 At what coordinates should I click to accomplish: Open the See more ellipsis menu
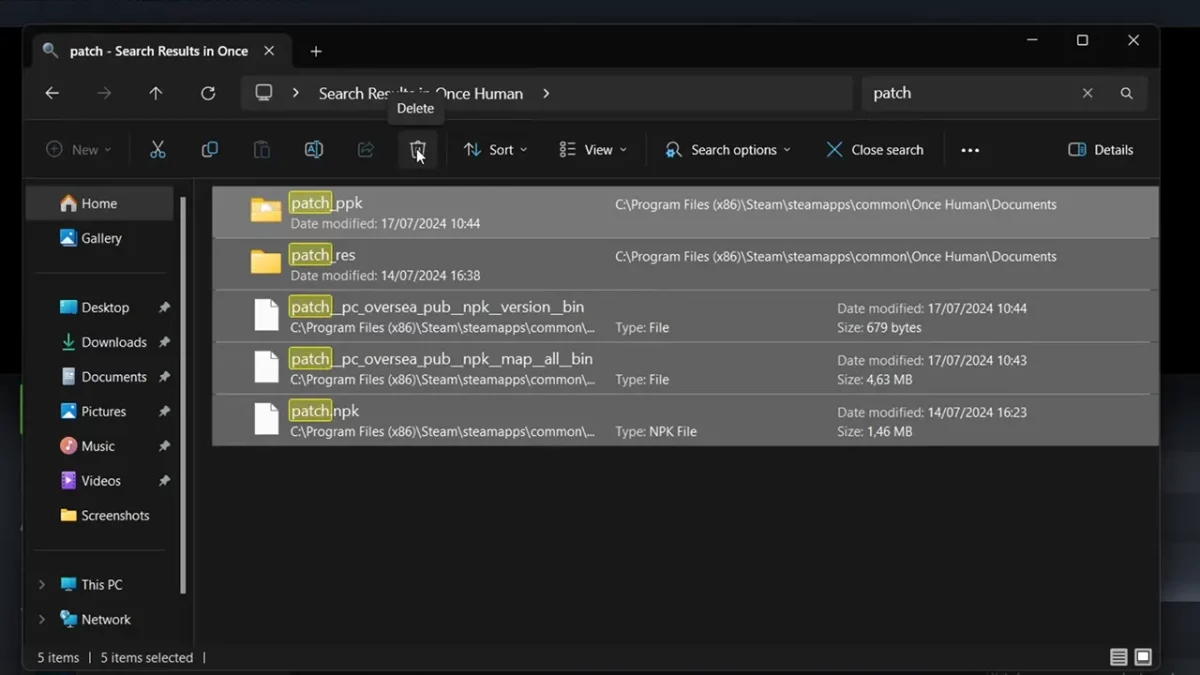[x=969, y=150]
